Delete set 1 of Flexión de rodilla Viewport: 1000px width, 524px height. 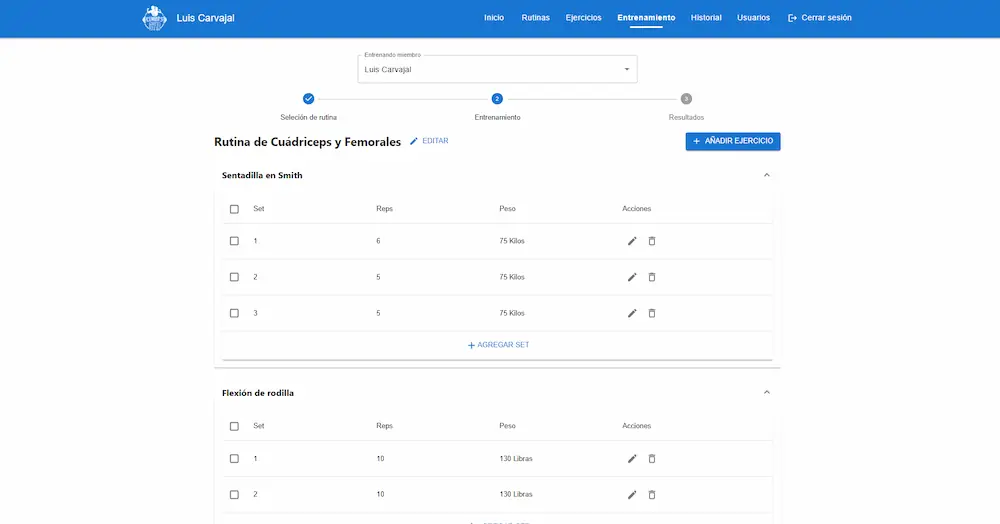(652, 459)
